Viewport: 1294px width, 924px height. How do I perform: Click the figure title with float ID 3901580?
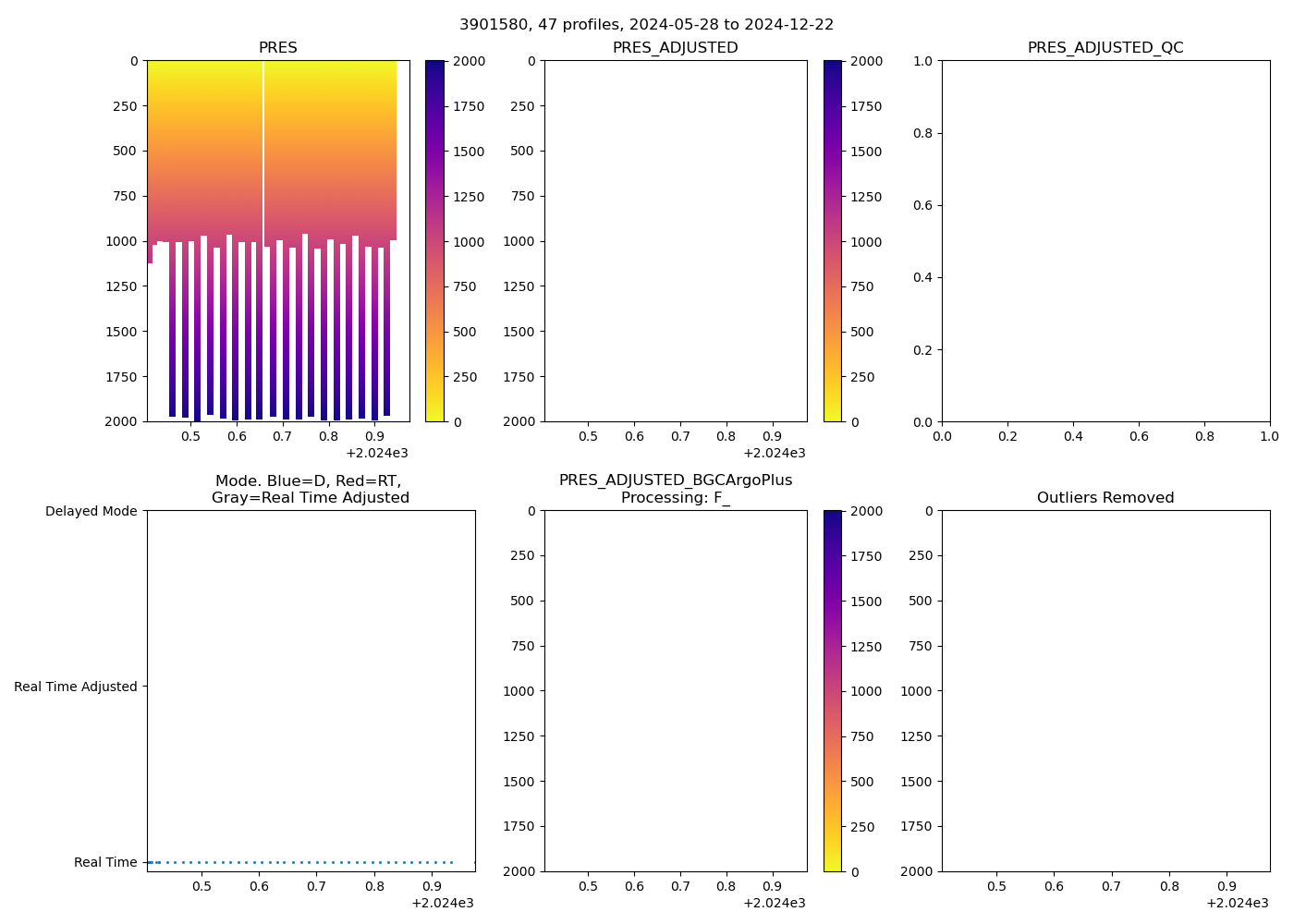[646, 25]
